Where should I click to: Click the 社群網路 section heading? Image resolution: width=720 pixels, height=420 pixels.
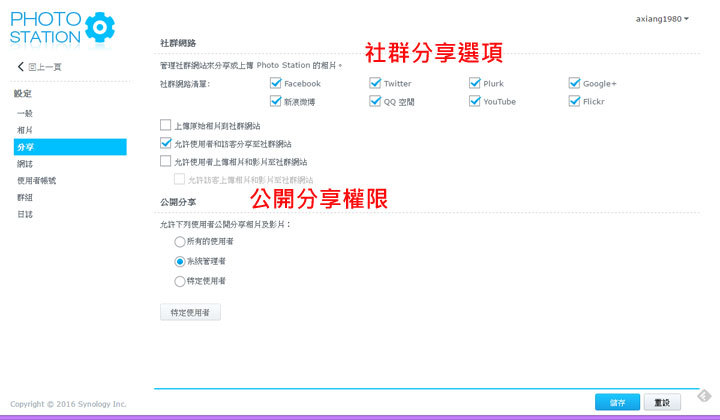178,43
